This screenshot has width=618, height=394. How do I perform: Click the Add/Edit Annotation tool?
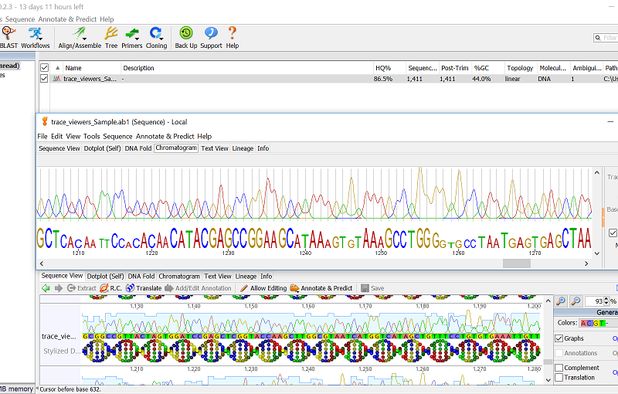[198, 288]
